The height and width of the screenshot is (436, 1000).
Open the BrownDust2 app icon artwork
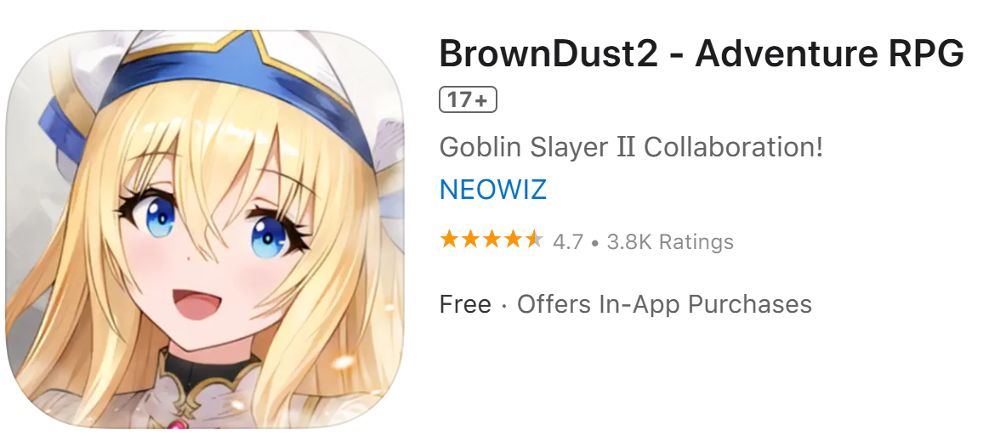click(x=205, y=228)
